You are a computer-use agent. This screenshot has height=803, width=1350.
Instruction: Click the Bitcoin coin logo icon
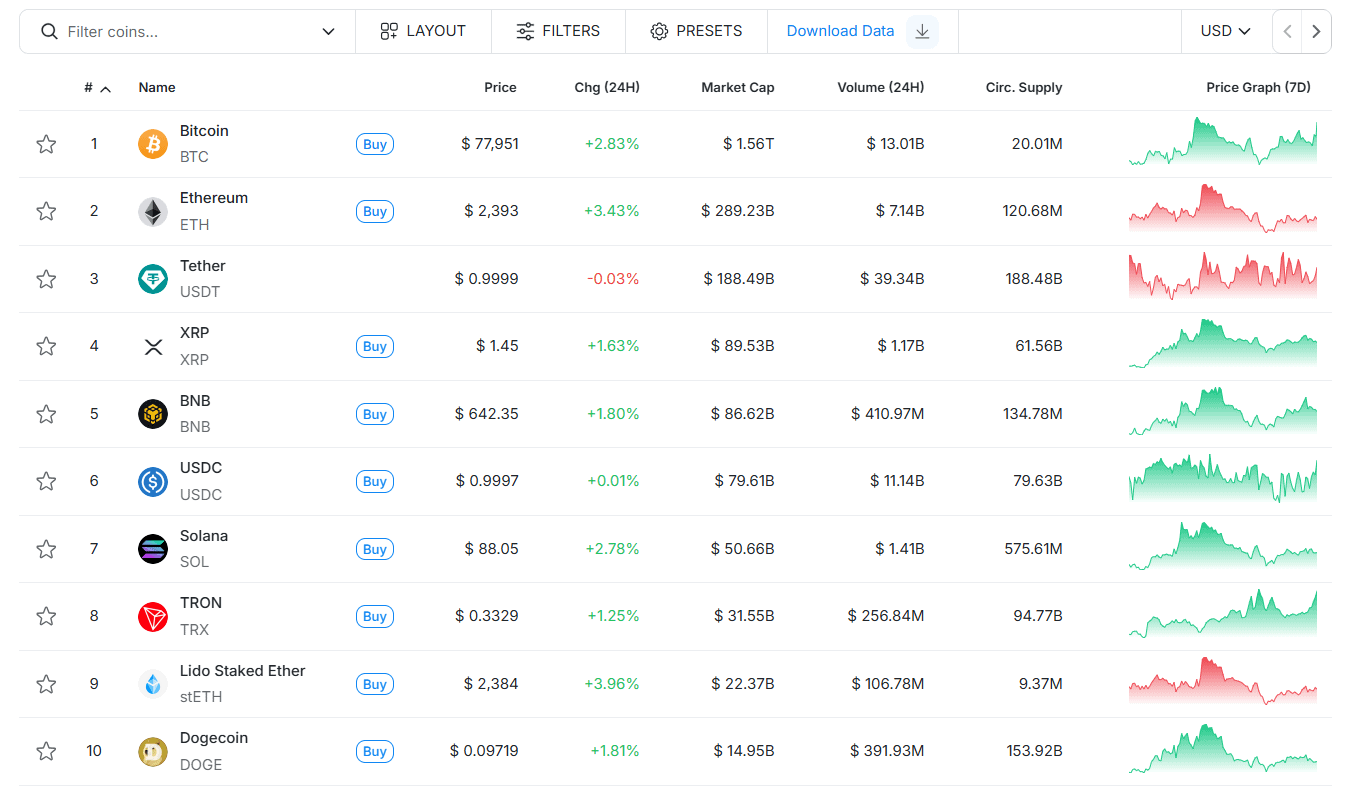pyautogui.click(x=153, y=144)
